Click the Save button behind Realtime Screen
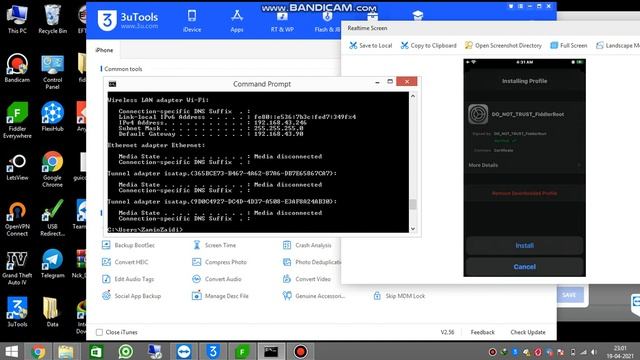Screen dimensions: 640x360 (x=569, y=295)
